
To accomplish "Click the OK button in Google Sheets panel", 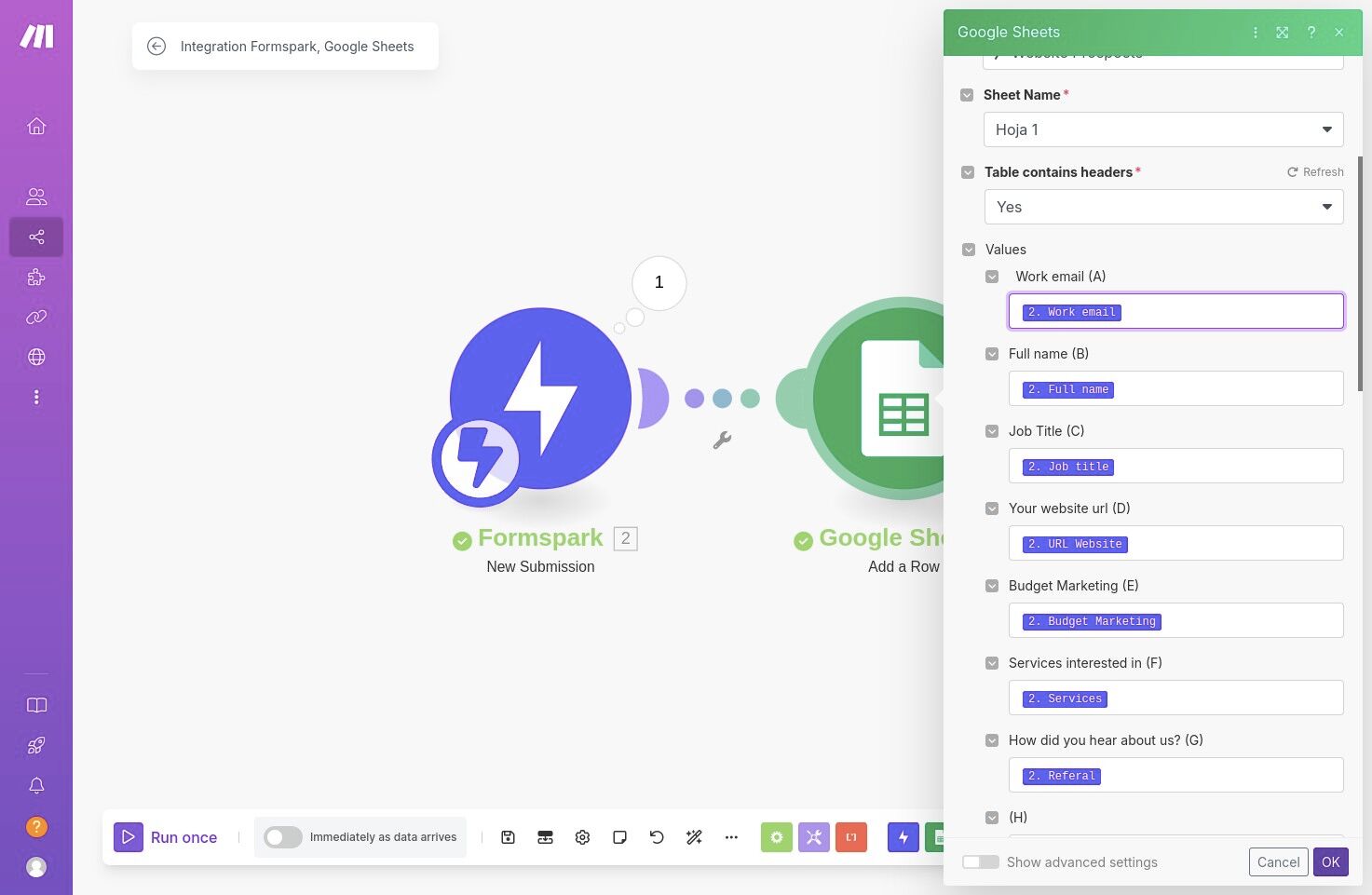I will pos(1331,862).
